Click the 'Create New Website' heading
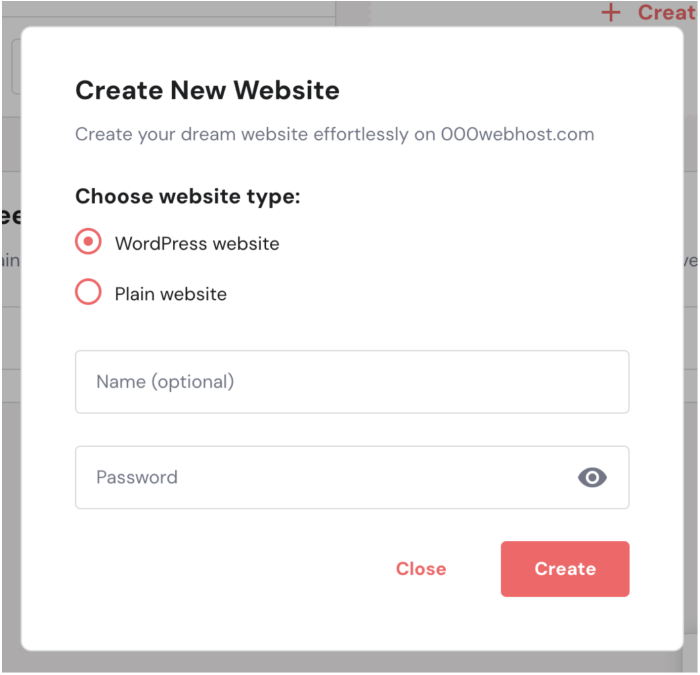 pos(207,90)
